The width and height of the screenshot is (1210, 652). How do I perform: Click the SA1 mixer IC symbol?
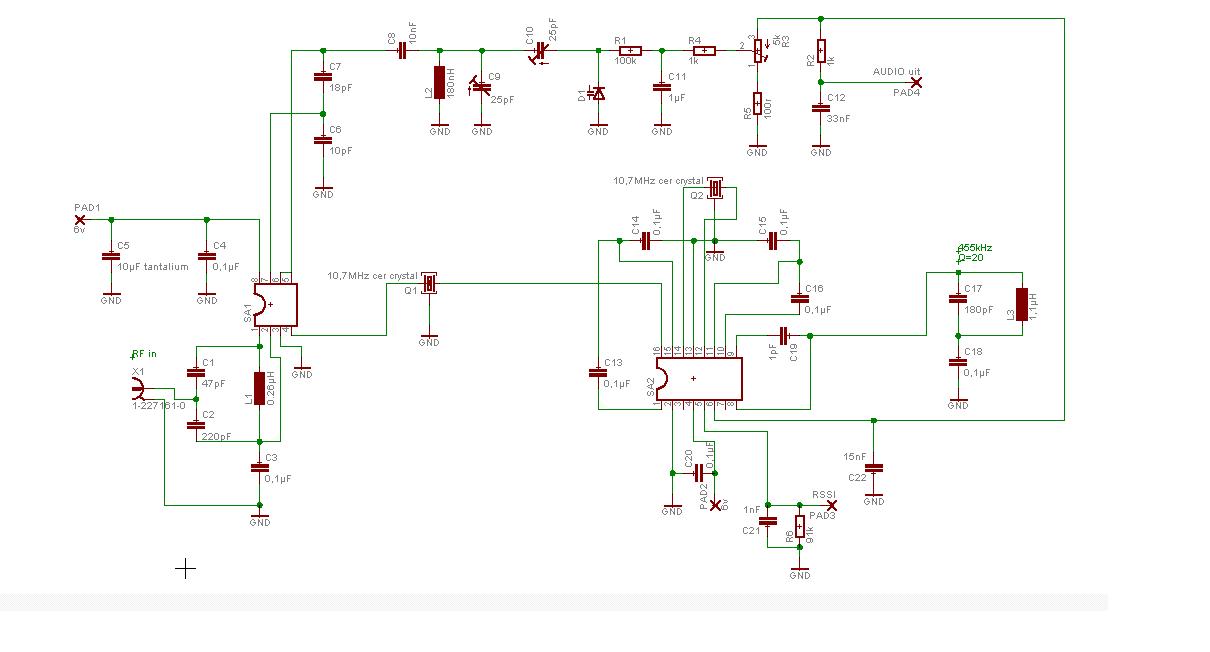[275, 304]
